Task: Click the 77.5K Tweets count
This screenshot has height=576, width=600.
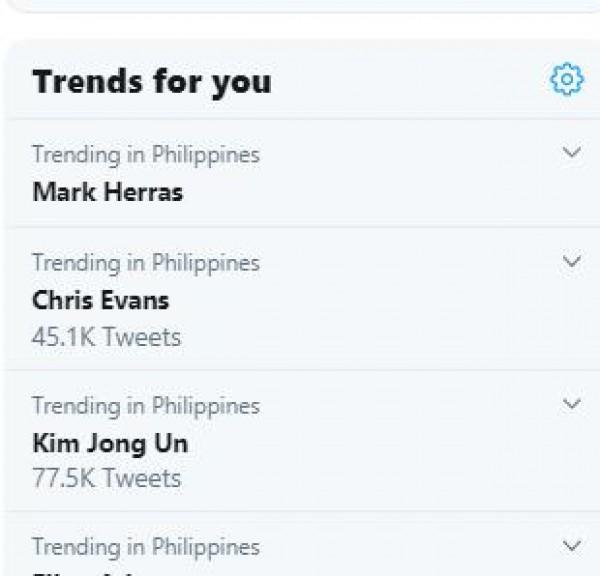Action: [106, 478]
